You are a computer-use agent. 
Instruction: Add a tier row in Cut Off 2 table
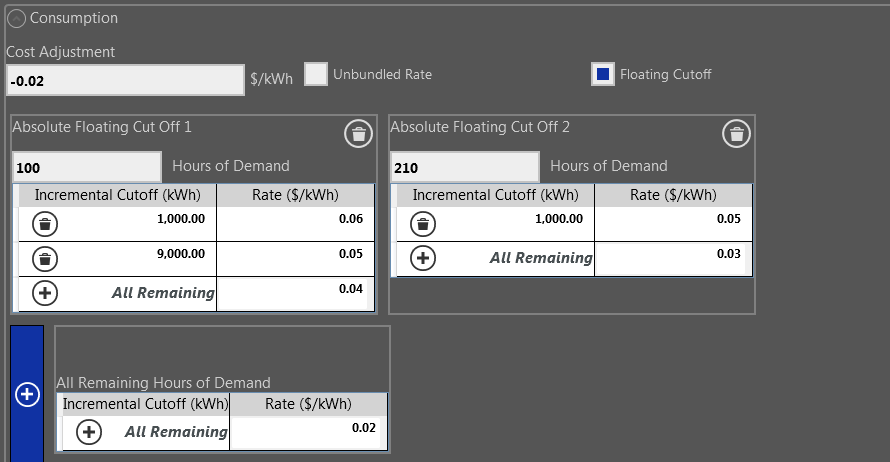pos(423,258)
